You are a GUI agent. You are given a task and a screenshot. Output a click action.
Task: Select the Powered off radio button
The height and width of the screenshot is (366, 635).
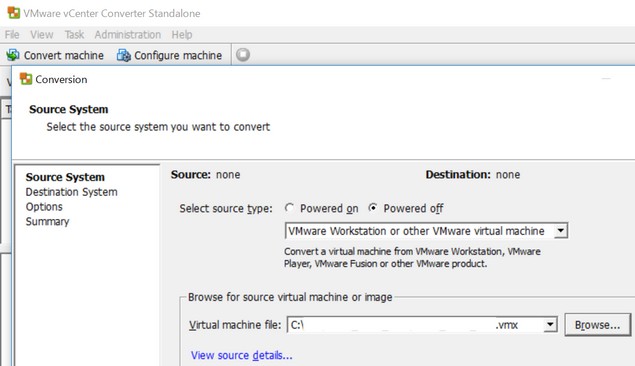(373, 208)
